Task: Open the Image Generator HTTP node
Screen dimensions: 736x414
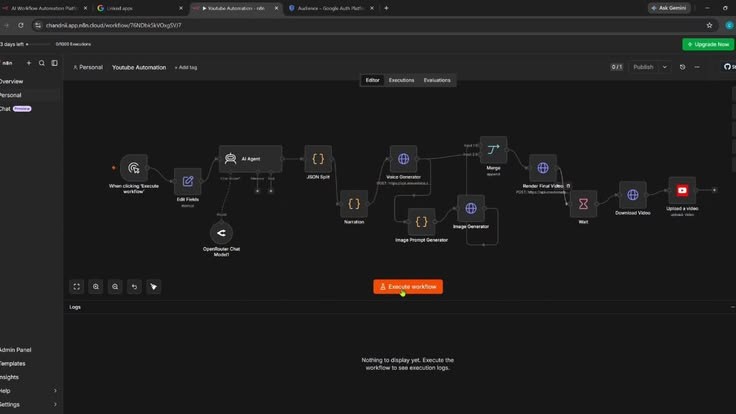Action: coord(471,208)
